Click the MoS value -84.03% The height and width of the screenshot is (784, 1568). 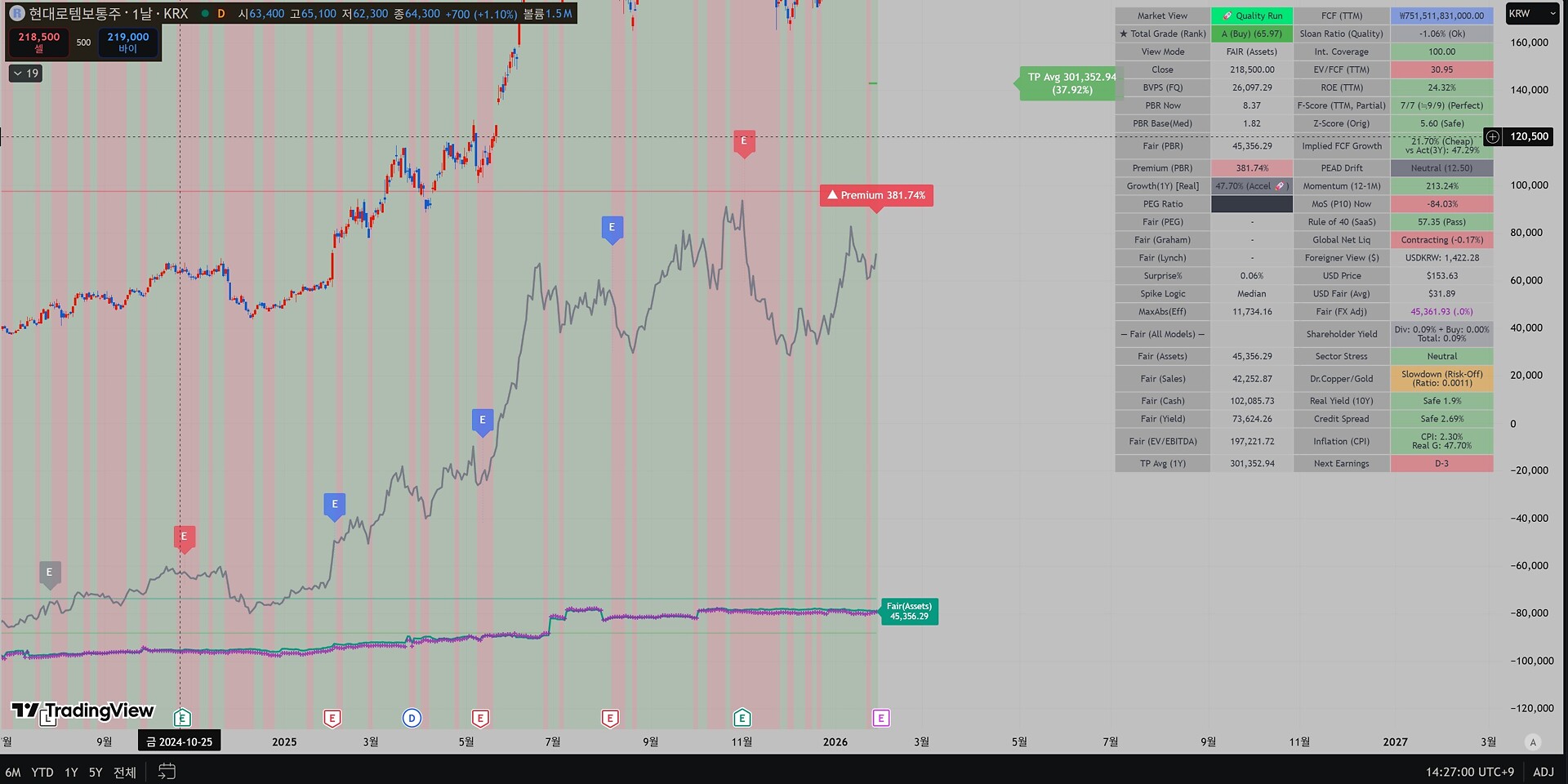pos(1442,204)
